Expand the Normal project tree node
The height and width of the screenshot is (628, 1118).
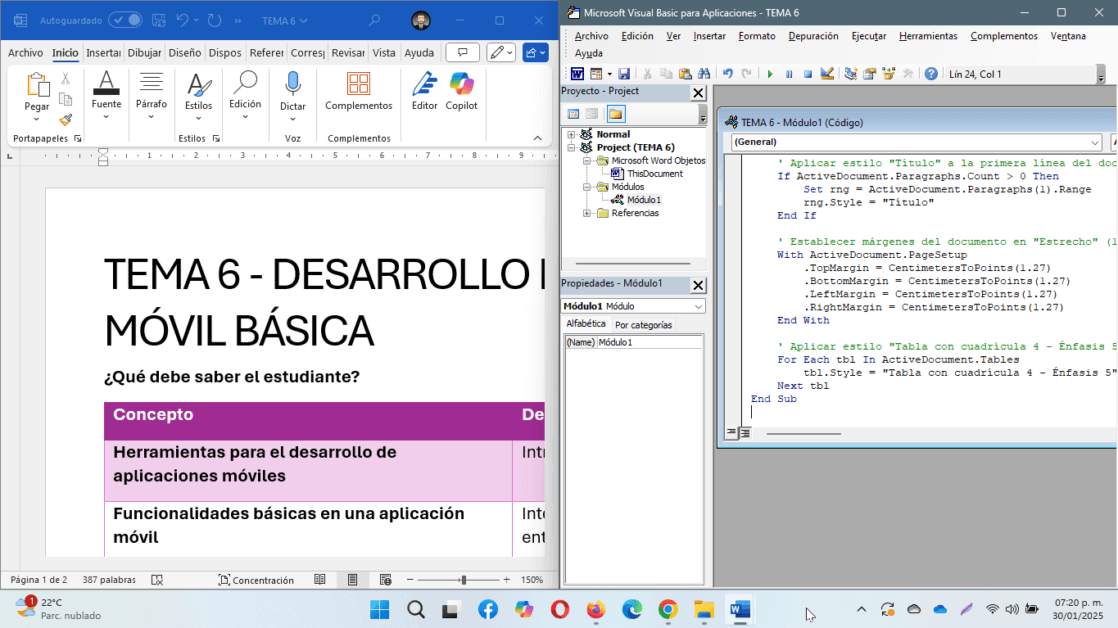(572, 134)
